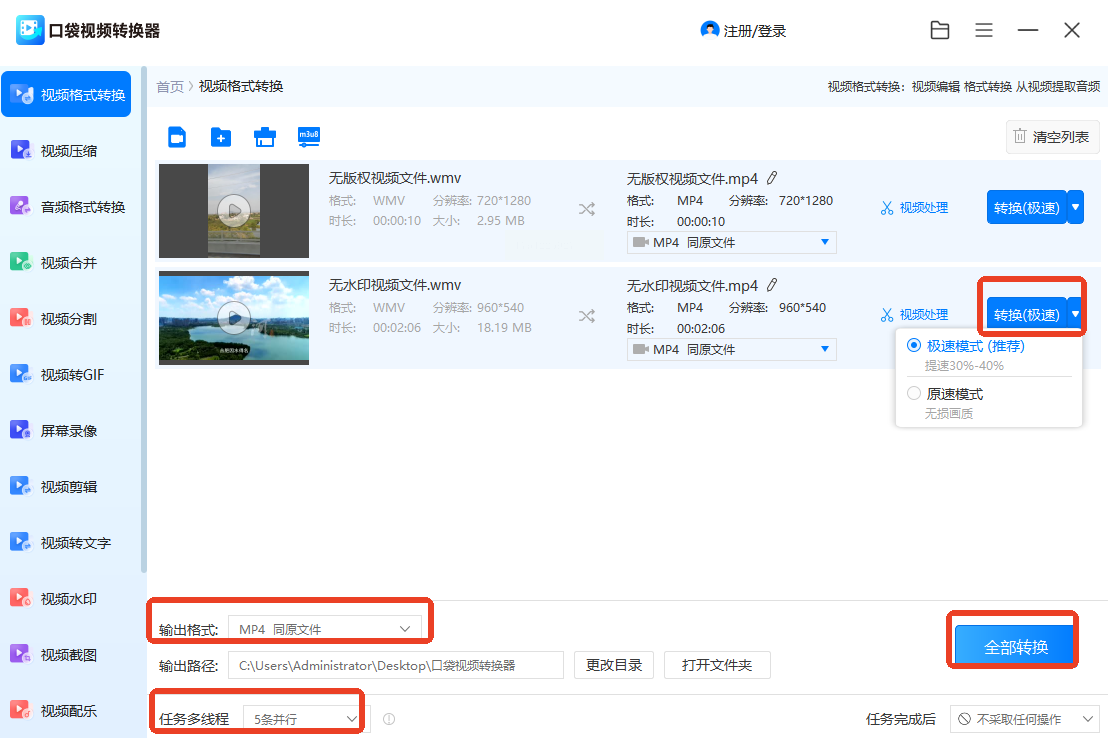1108x738 pixels.
Task: Click the 全部转换 button
Action: click(1015, 647)
